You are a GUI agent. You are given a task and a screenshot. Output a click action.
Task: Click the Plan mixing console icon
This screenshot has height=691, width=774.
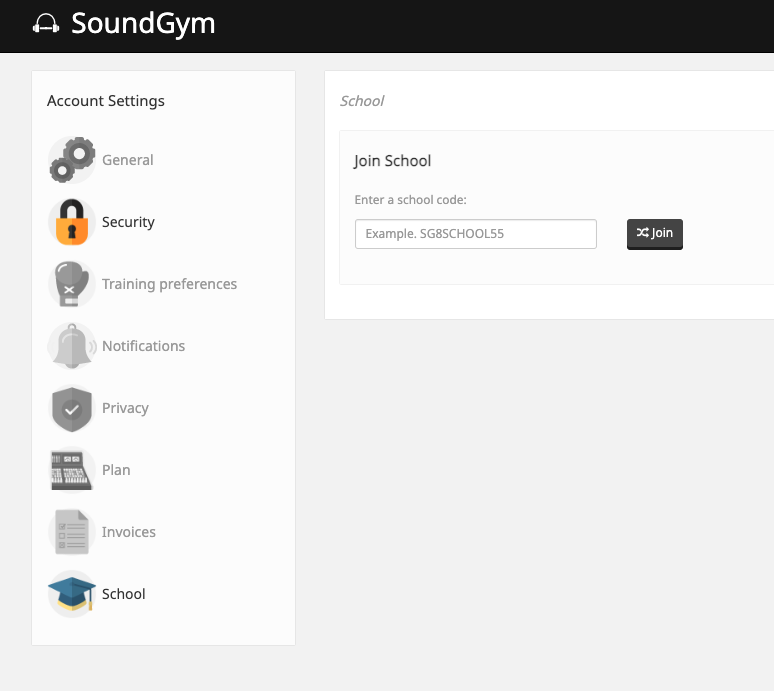[72, 470]
